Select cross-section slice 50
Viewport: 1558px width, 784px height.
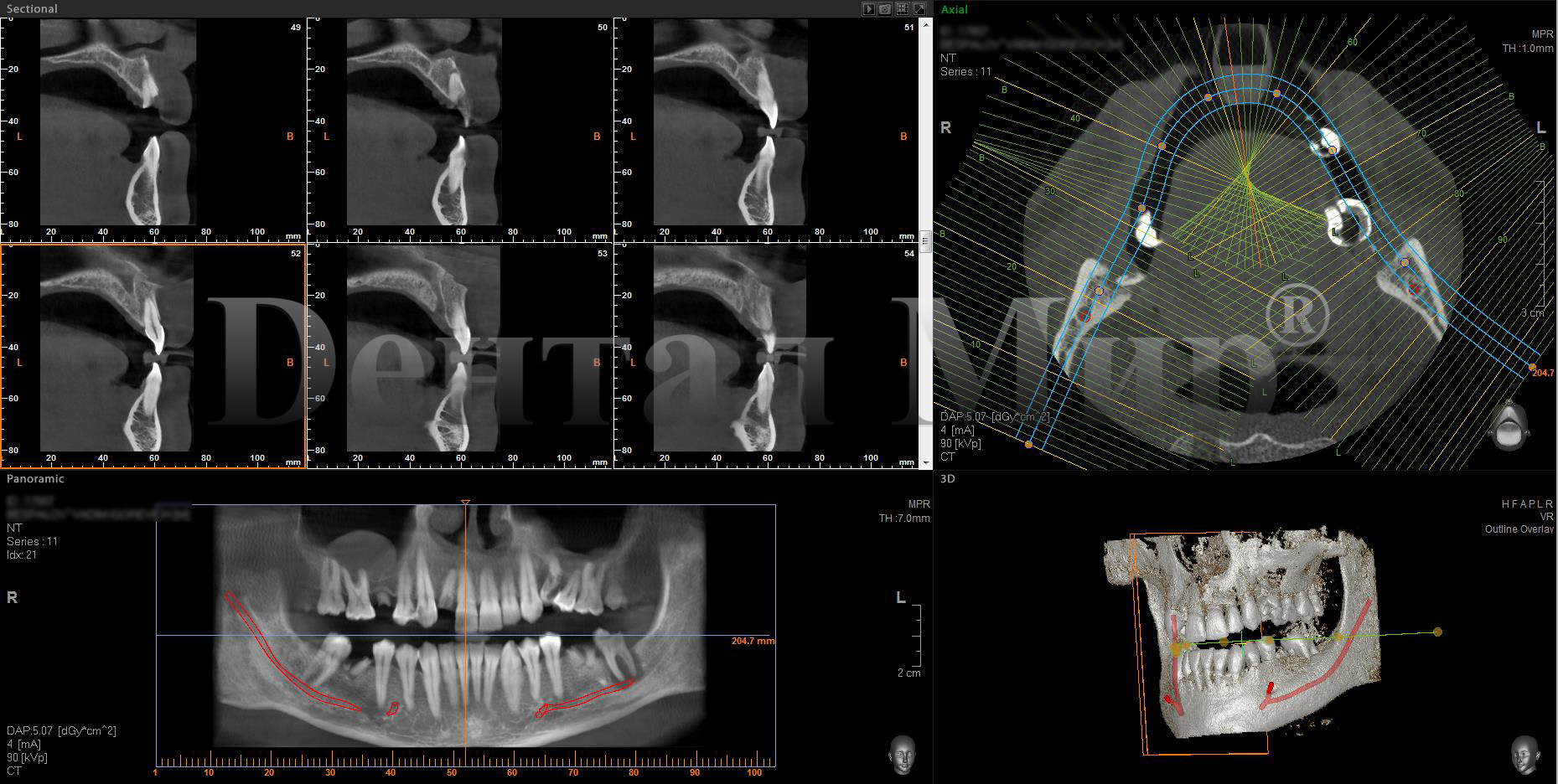460,130
